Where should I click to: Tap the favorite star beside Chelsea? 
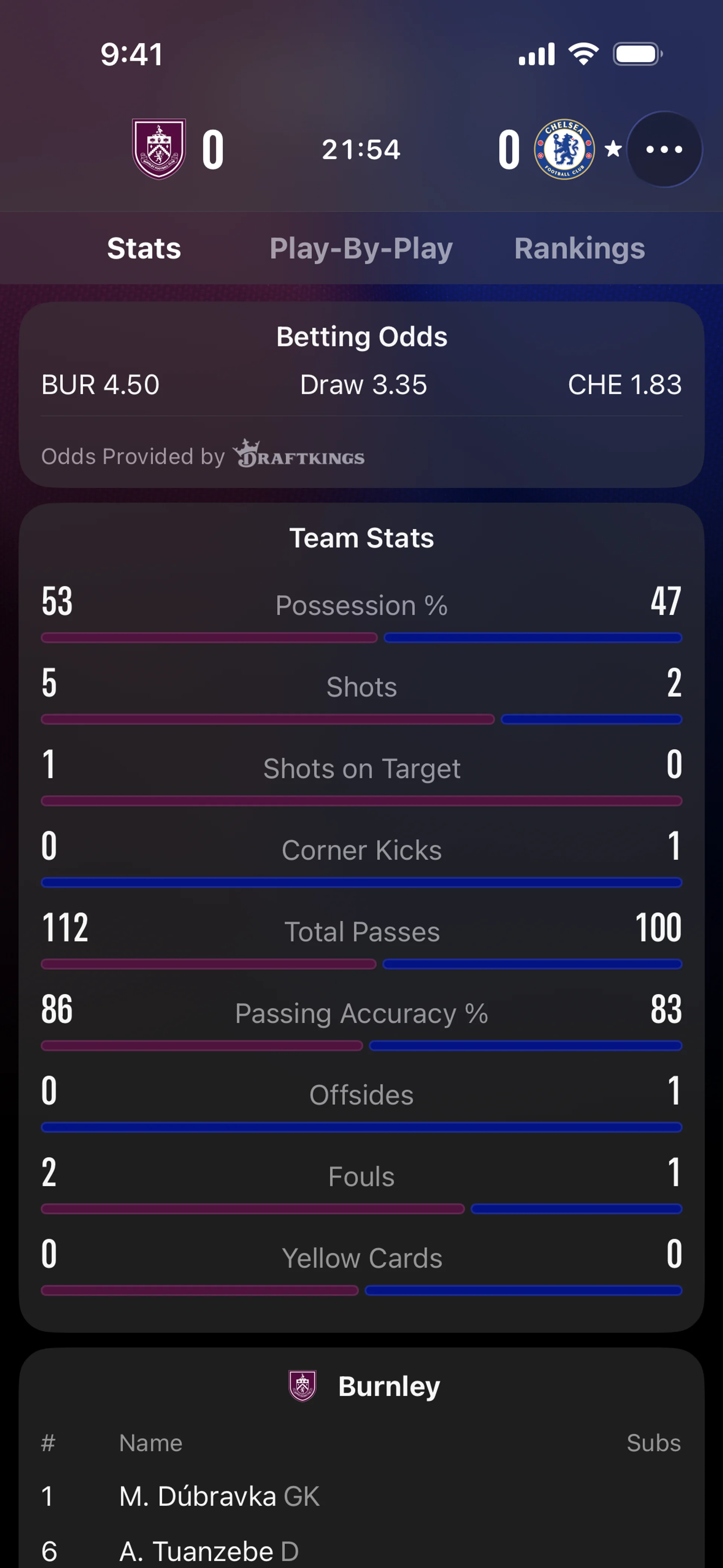(x=613, y=149)
